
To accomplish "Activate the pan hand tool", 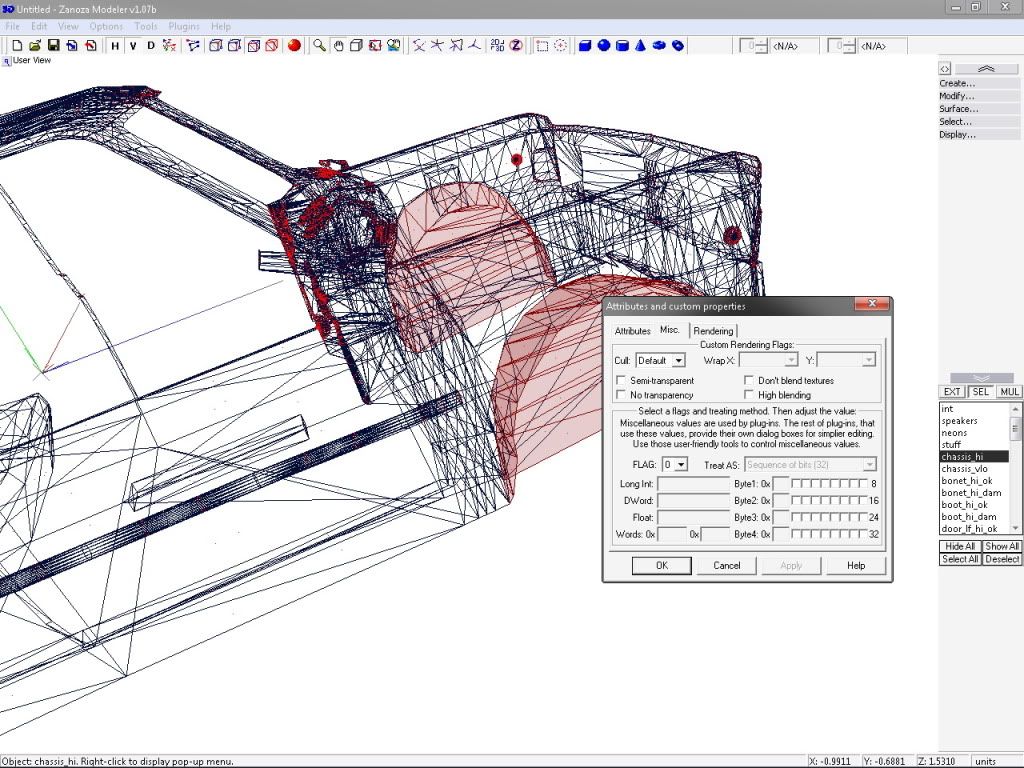I will click(x=338, y=45).
